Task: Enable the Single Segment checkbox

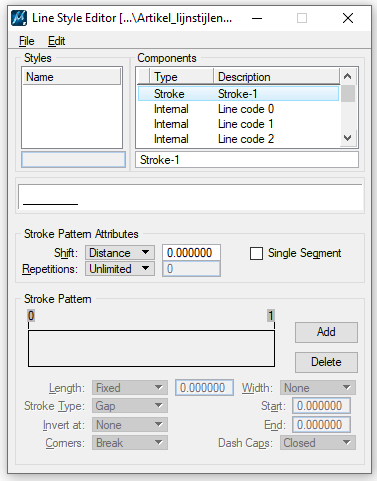Action: point(256,253)
